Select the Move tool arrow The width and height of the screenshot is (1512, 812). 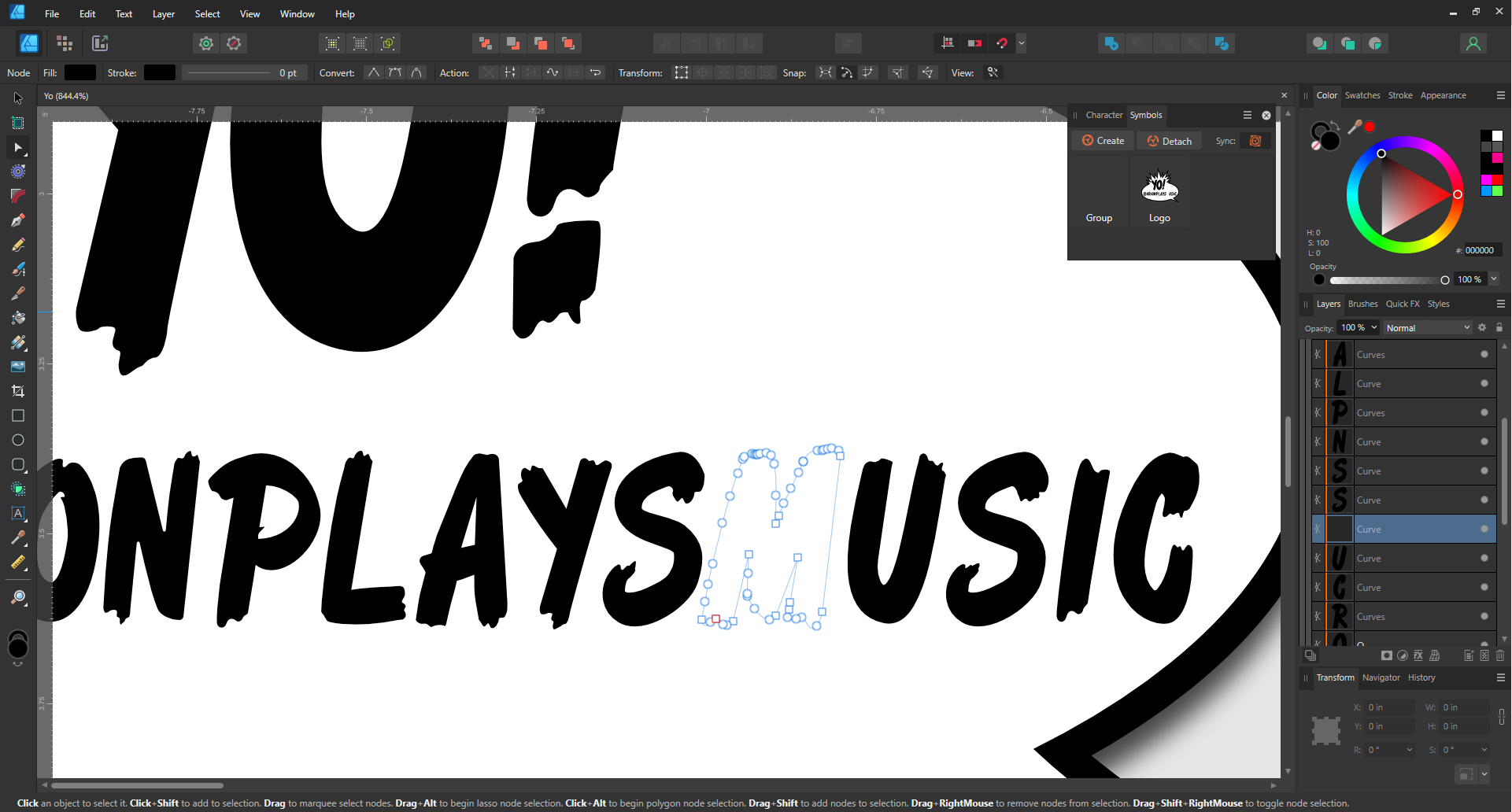coord(18,98)
